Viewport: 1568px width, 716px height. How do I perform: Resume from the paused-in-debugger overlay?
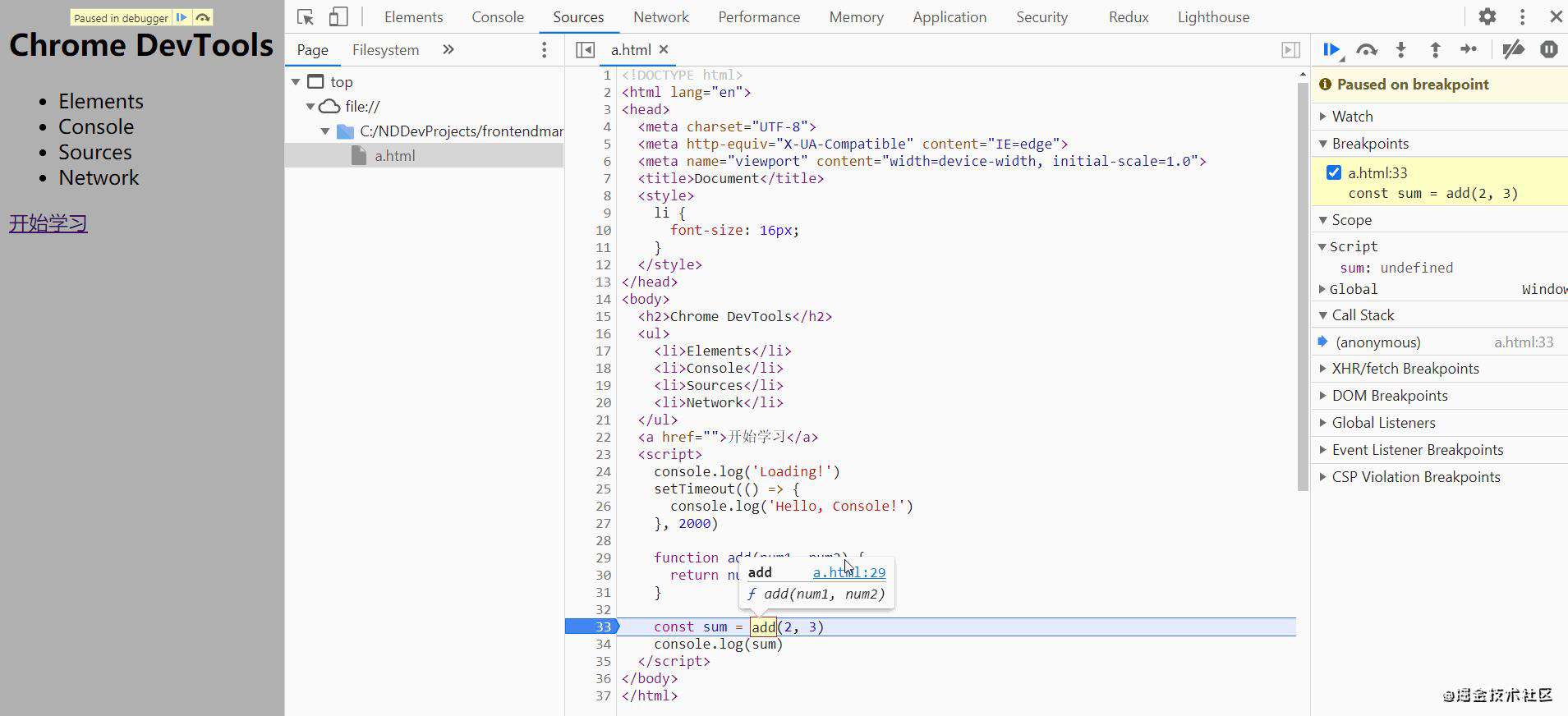click(x=182, y=17)
